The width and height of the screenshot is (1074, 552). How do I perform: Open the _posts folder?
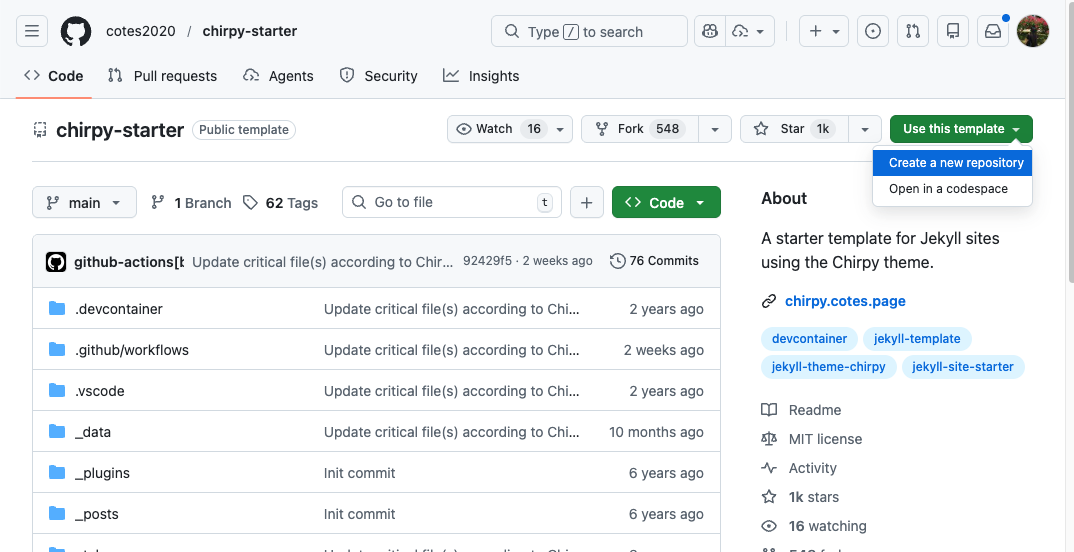click(x=97, y=514)
